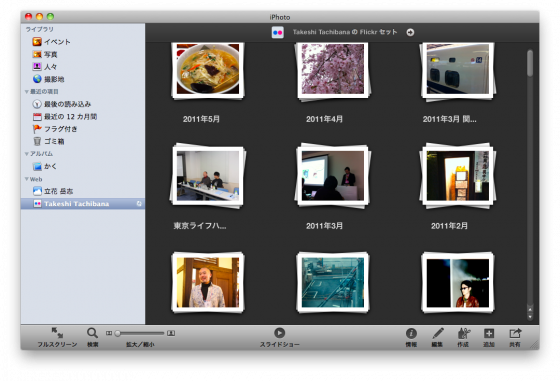Open the 2011年3月 関... shinkansen thumbnail

tap(458, 70)
